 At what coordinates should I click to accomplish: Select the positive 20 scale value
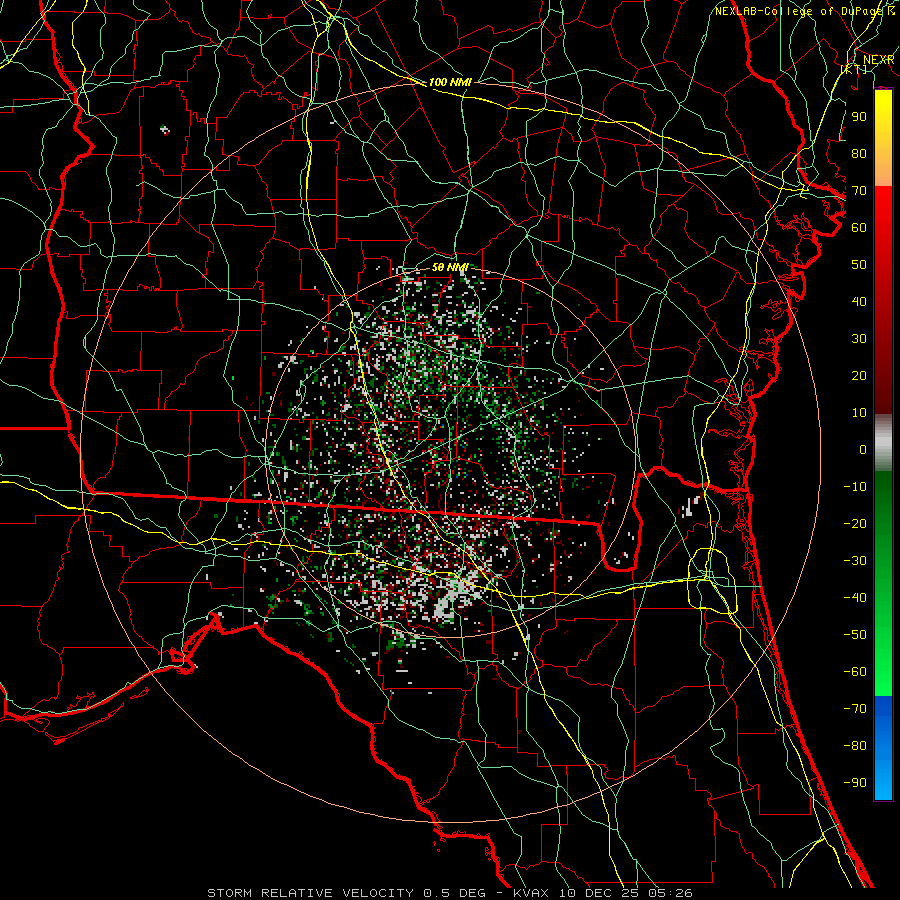[x=859, y=375]
